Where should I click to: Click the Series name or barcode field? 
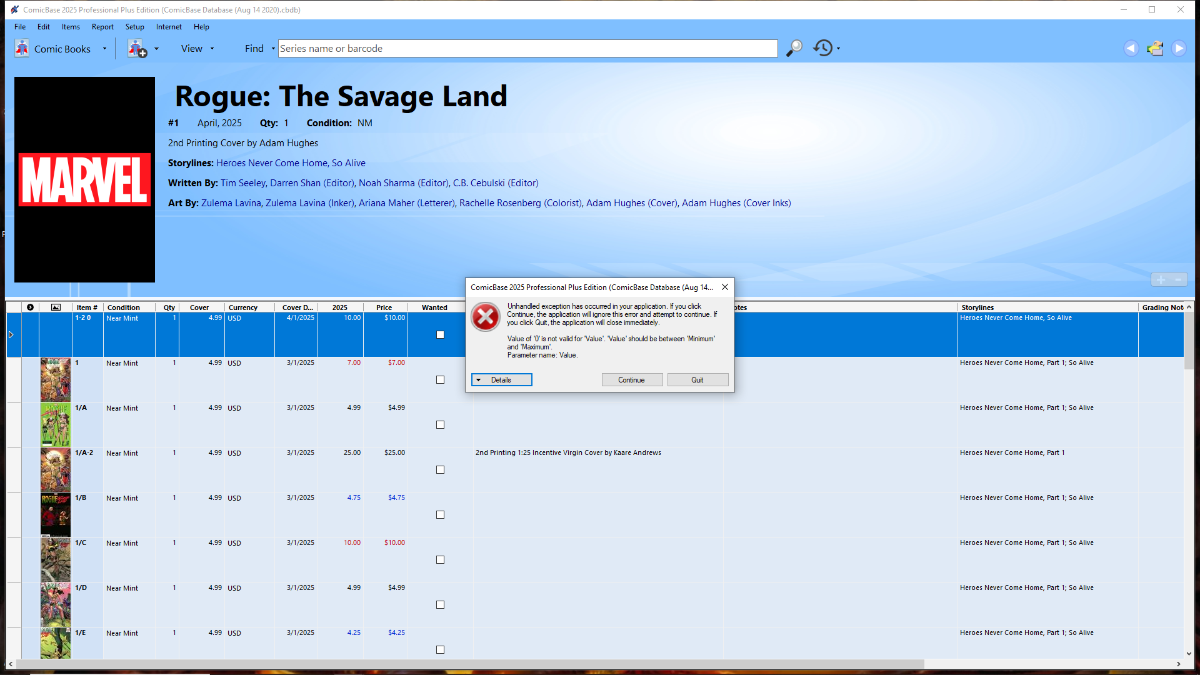coord(528,48)
